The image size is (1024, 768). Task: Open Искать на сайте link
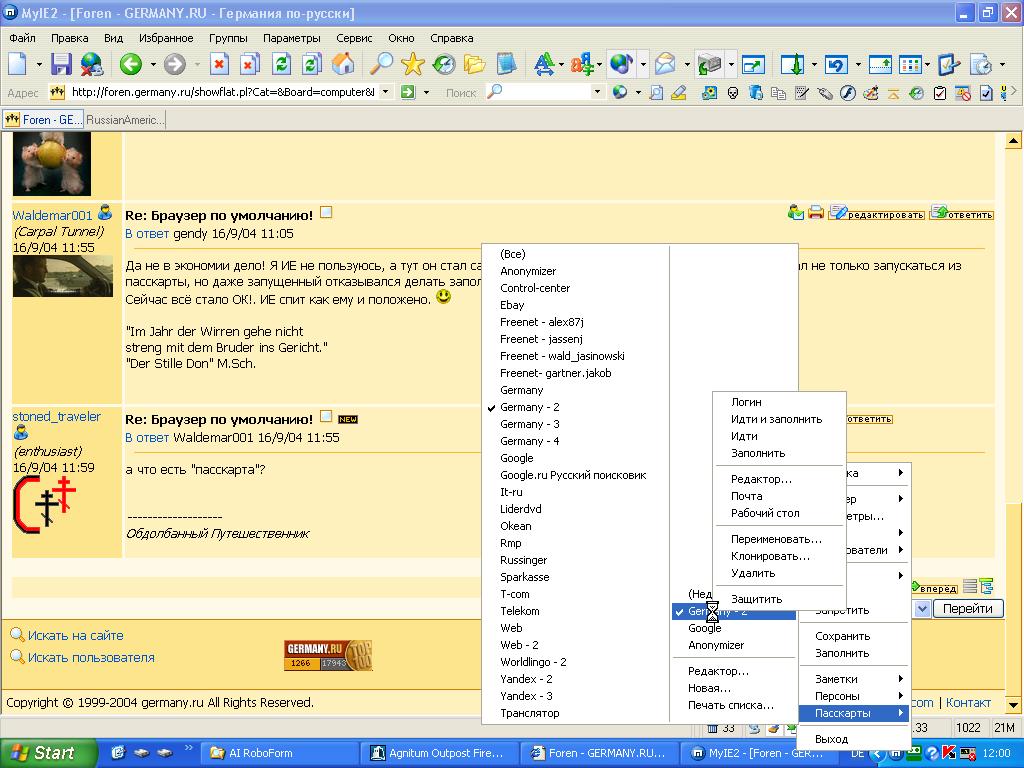75,635
